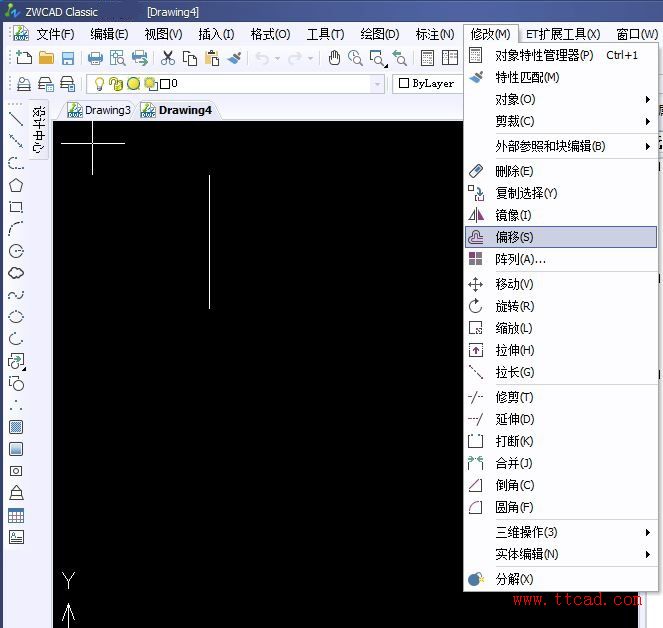Select the Circle tool

pos(16,251)
